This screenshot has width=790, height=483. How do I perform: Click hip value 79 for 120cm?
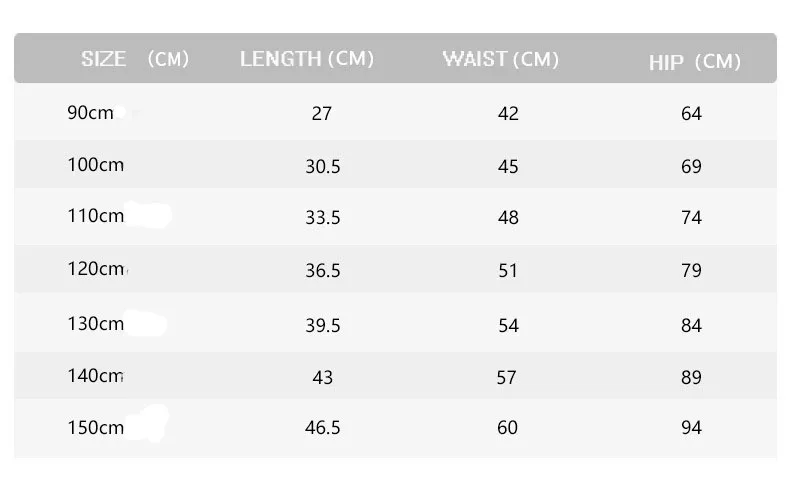coord(691,270)
